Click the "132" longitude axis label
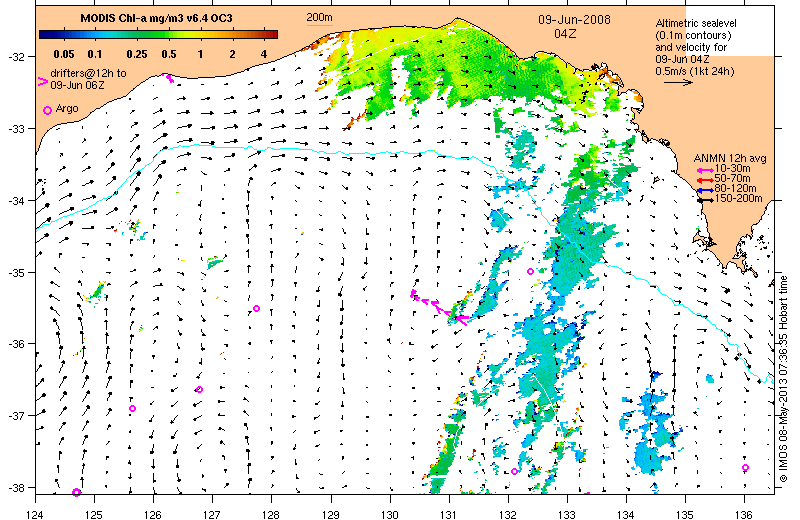Viewport: 800px width, 520px height. (508, 514)
